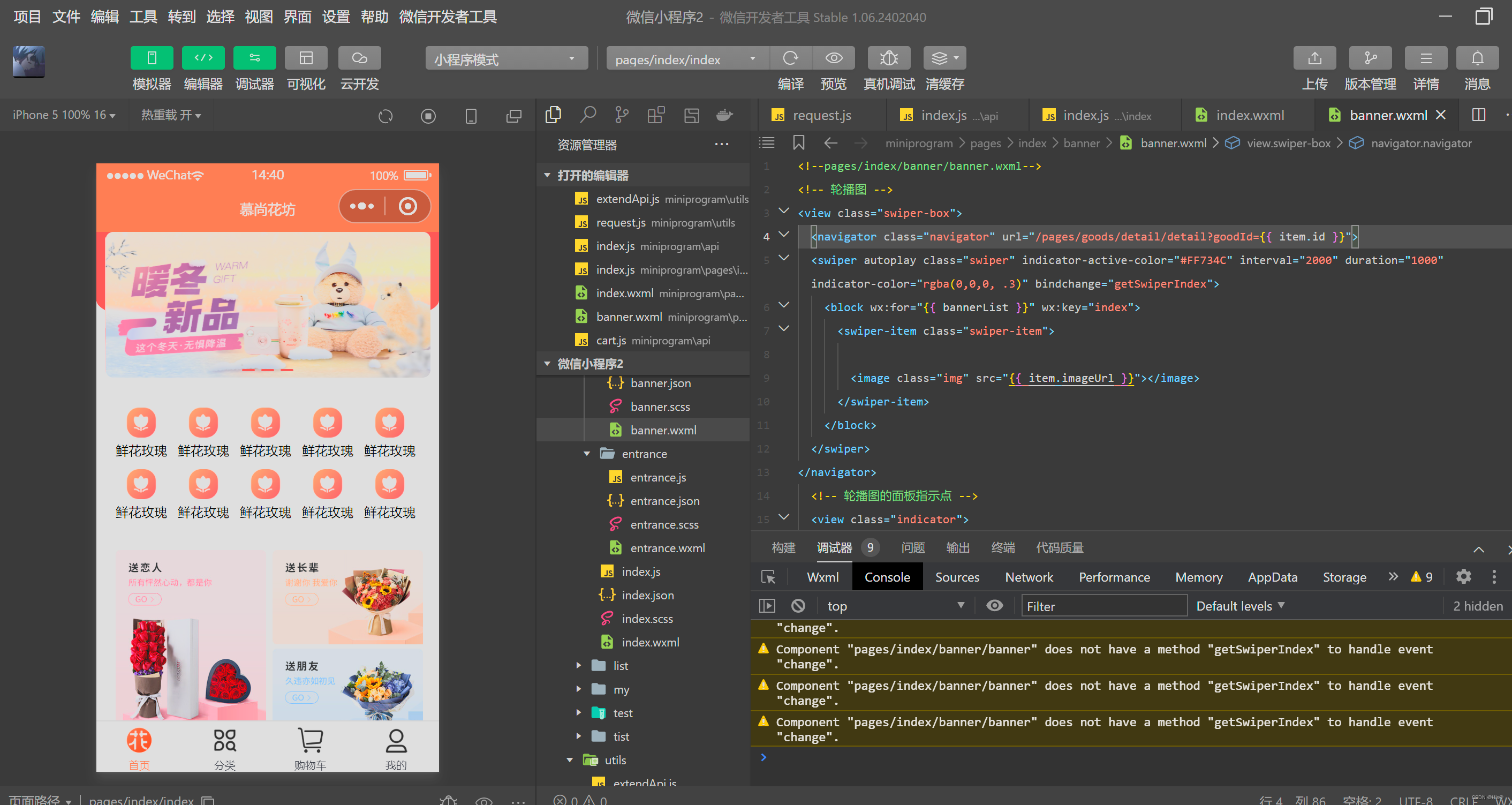
Task: Open the source control sidebar icon
Action: pos(622,115)
